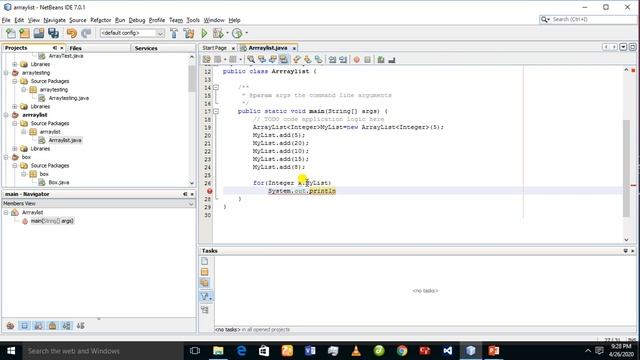Click Shift Line Left editor icon
This screenshot has height=360, width=640.
332,60
